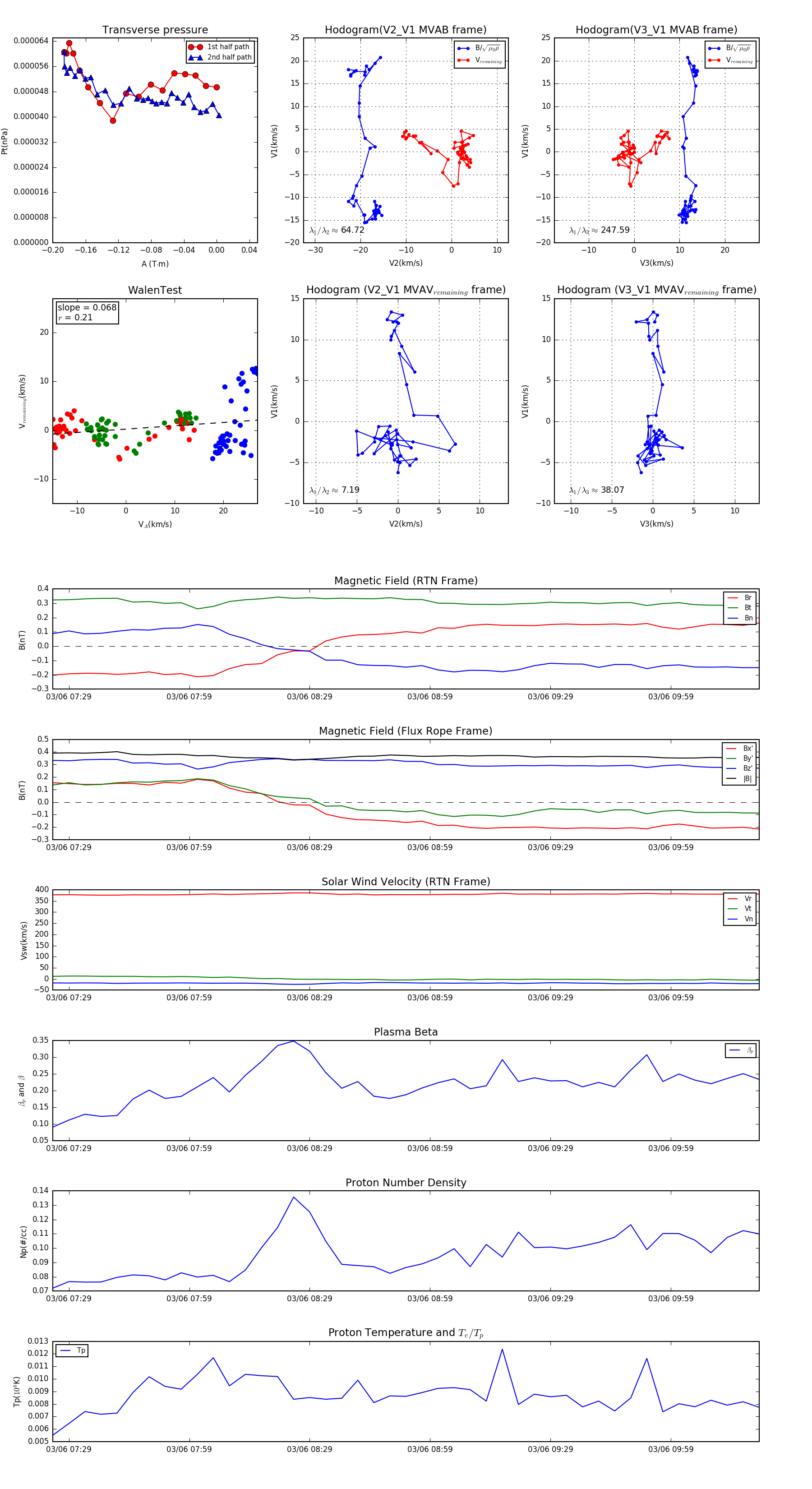This screenshot has width=812, height=1489.
Task: Select the Vr legend entry
Action: (740, 899)
